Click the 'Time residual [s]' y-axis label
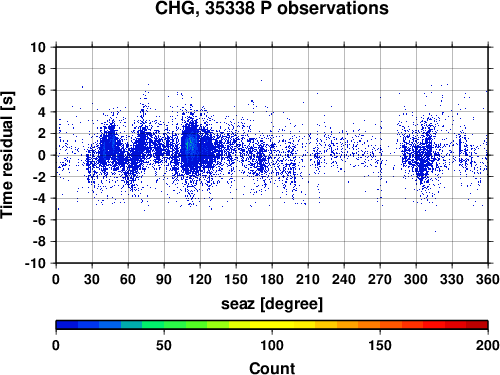This screenshot has width=500, height=375. [8, 155]
